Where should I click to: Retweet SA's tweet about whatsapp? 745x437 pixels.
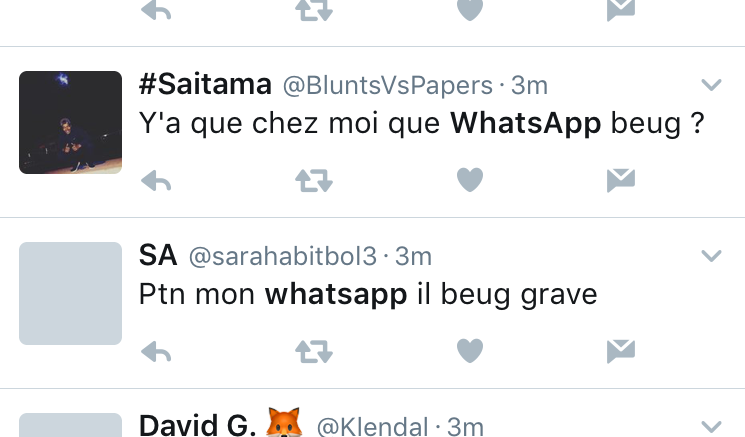314,352
